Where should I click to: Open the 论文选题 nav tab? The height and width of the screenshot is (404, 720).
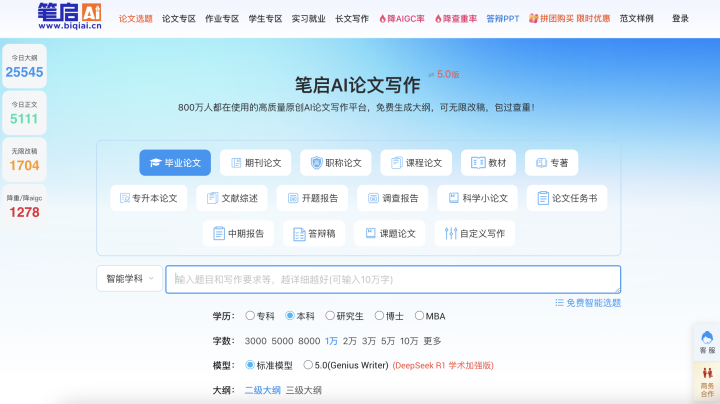(x=135, y=19)
